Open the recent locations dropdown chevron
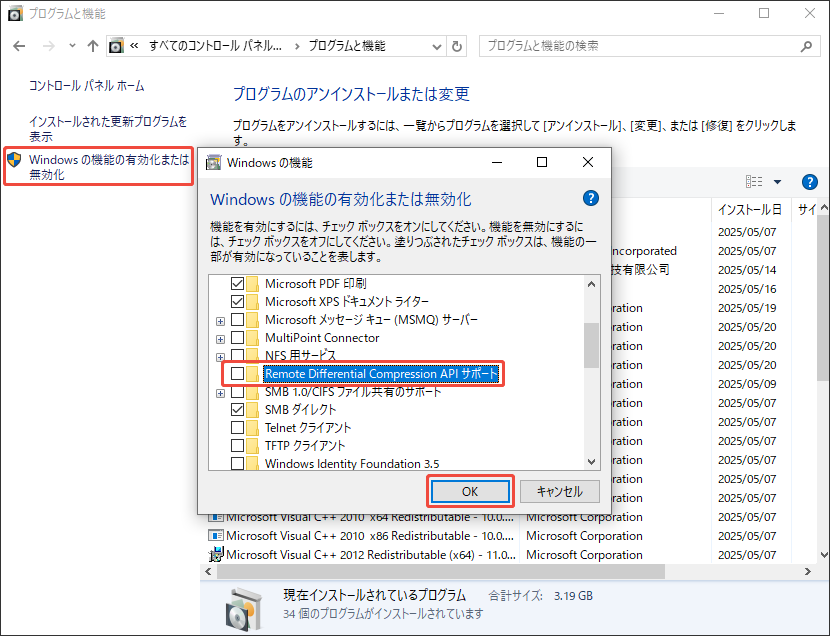This screenshot has height=636, width=830. tap(73, 46)
